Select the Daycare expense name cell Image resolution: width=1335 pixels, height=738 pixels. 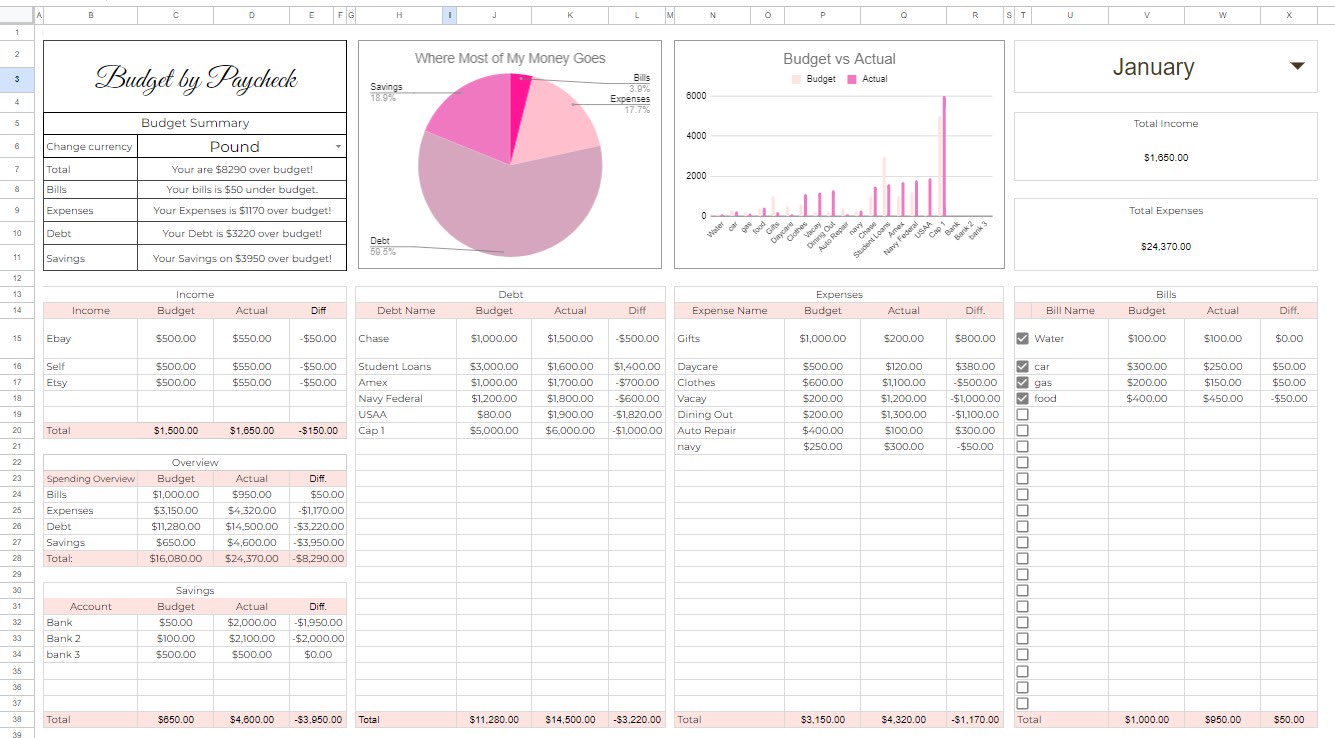[730, 367]
